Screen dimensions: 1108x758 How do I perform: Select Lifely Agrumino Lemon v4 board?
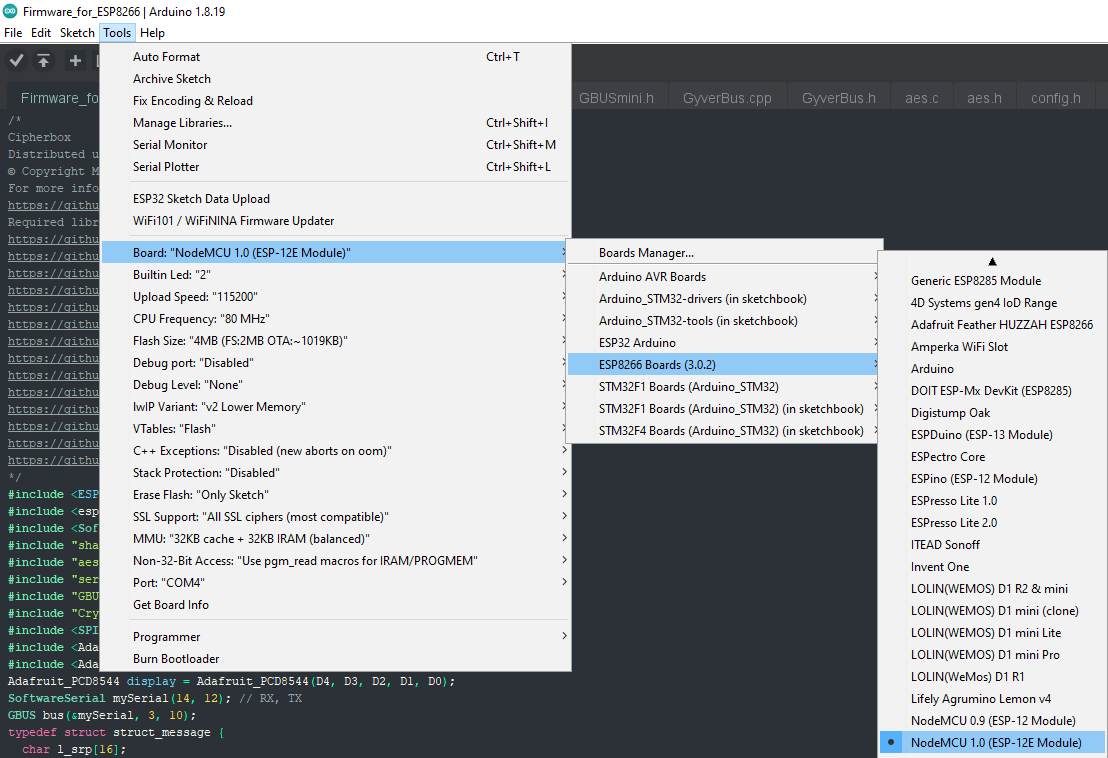992,699
